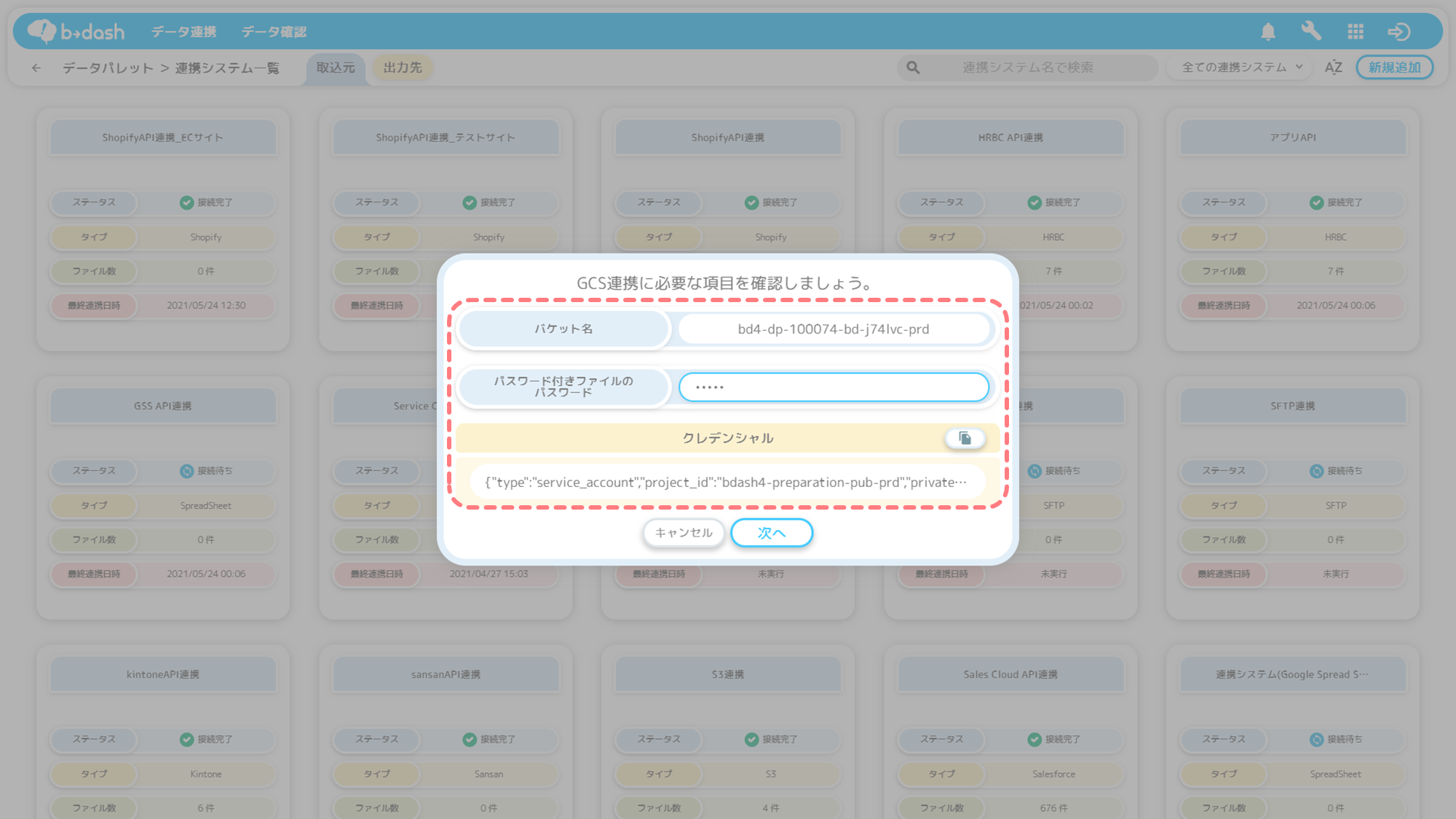
Task: Switch to the 出力先 tab
Action: (403, 68)
